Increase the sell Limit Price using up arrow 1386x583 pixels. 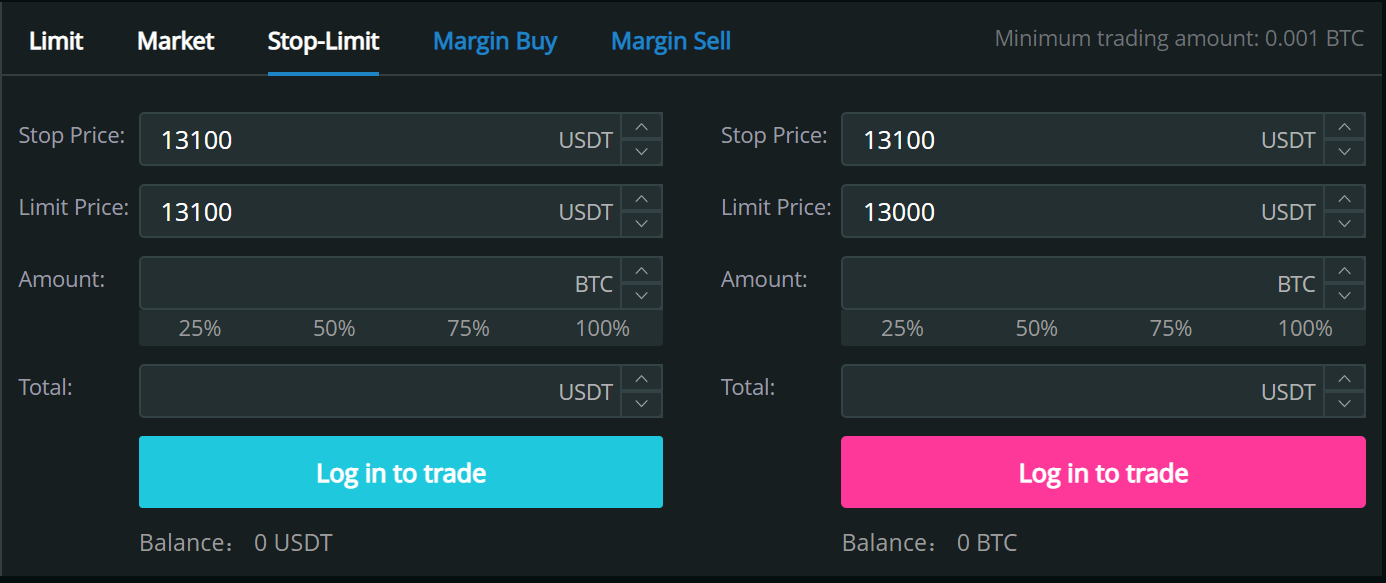click(1344, 199)
